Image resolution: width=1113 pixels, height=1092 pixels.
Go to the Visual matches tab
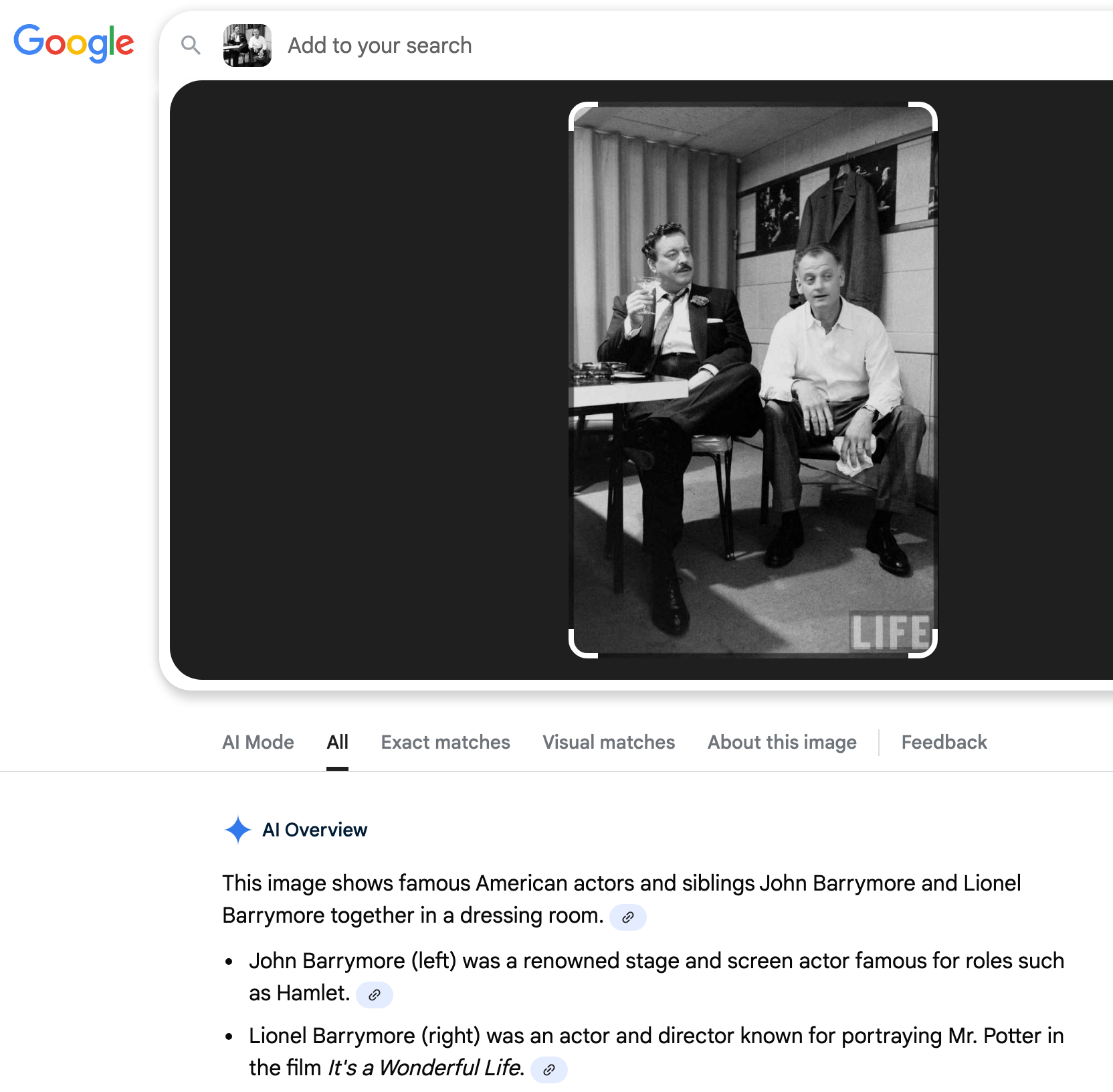609,742
